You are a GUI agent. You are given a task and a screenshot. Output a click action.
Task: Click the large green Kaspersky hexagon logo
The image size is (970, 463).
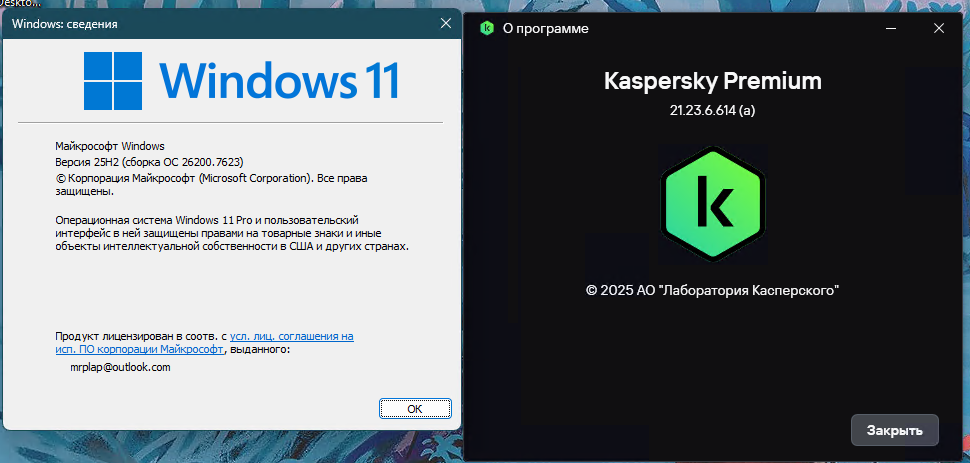(713, 204)
